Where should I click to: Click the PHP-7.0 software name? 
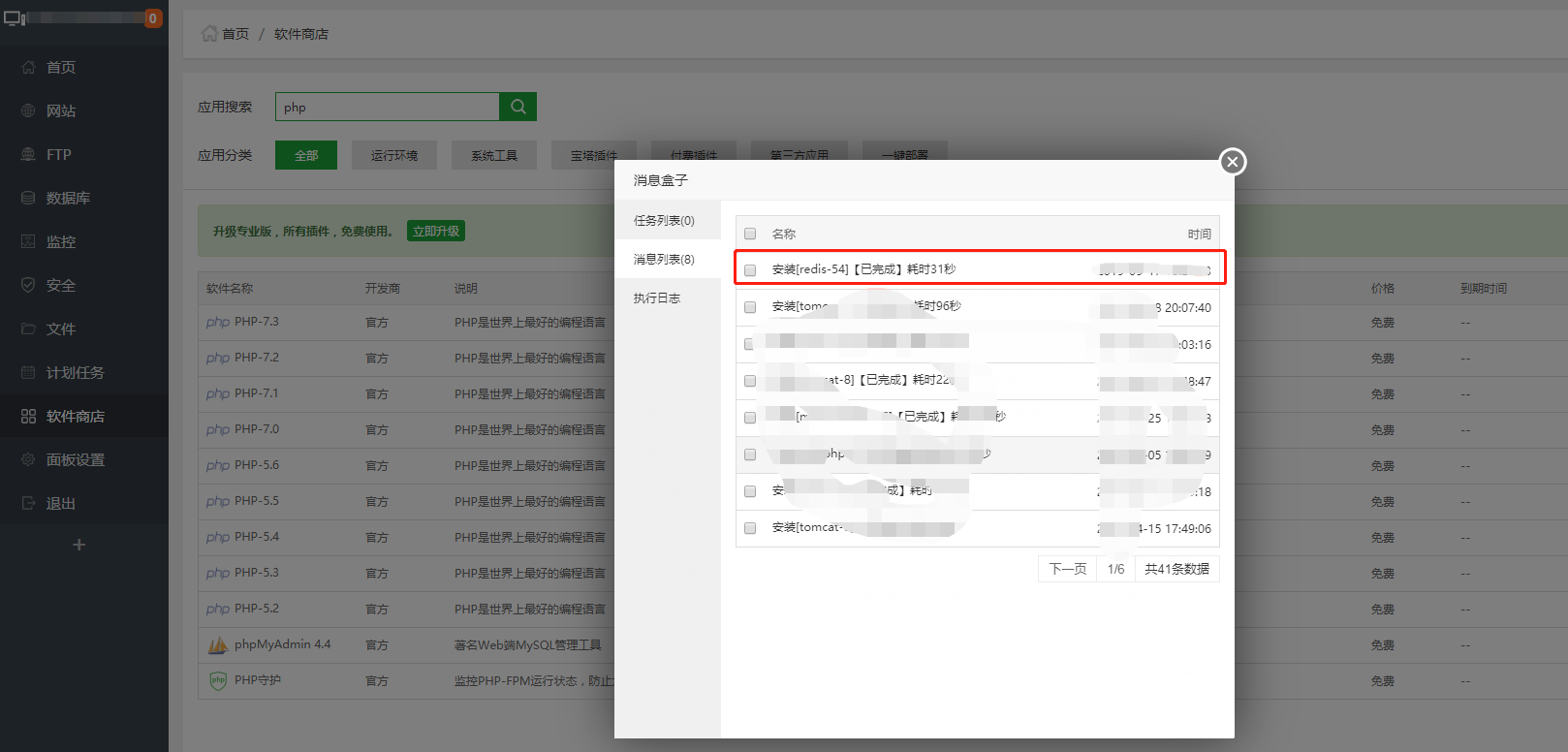(x=257, y=429)
